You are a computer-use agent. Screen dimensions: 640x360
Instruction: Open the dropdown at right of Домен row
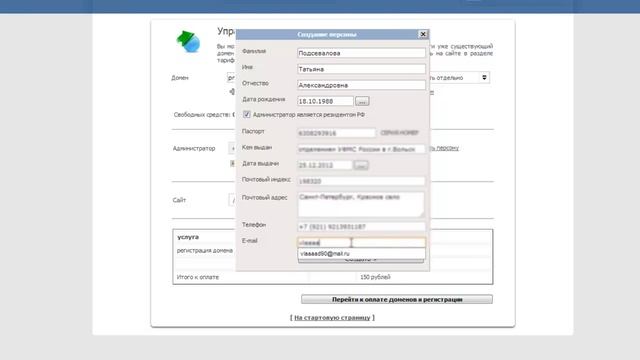coord(484,78)
